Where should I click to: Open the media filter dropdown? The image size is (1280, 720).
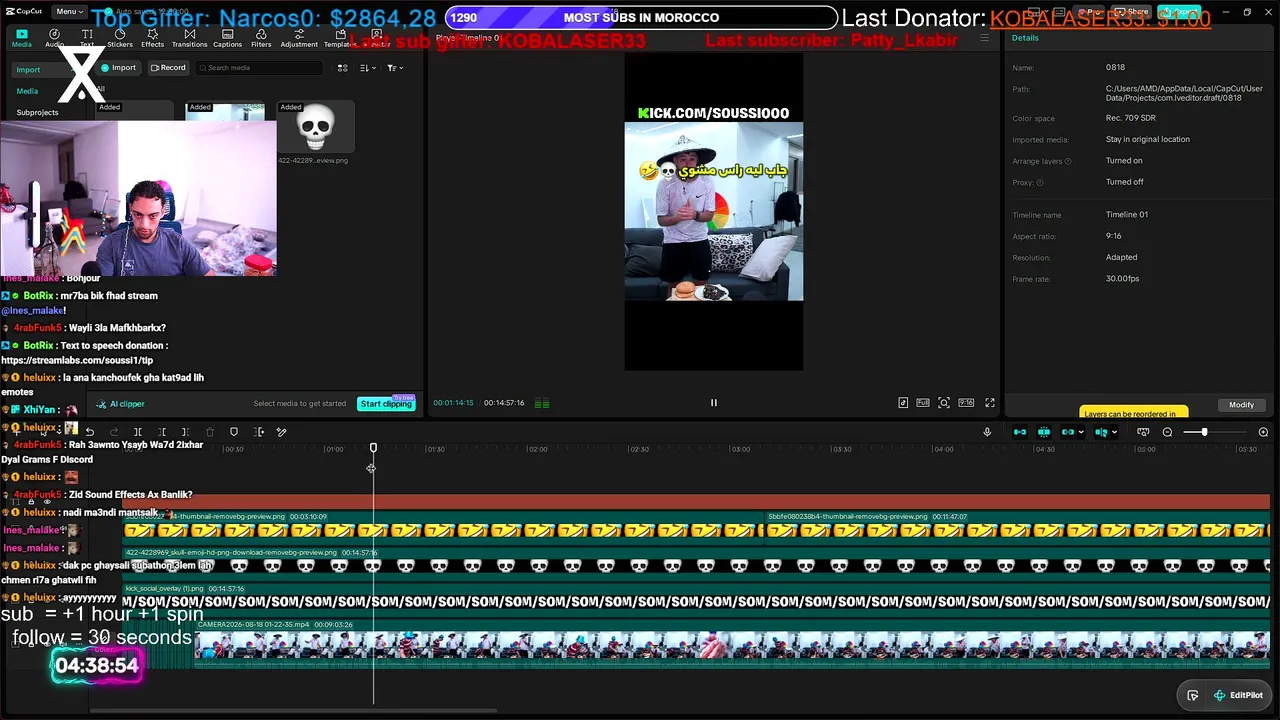pos(395,68)
